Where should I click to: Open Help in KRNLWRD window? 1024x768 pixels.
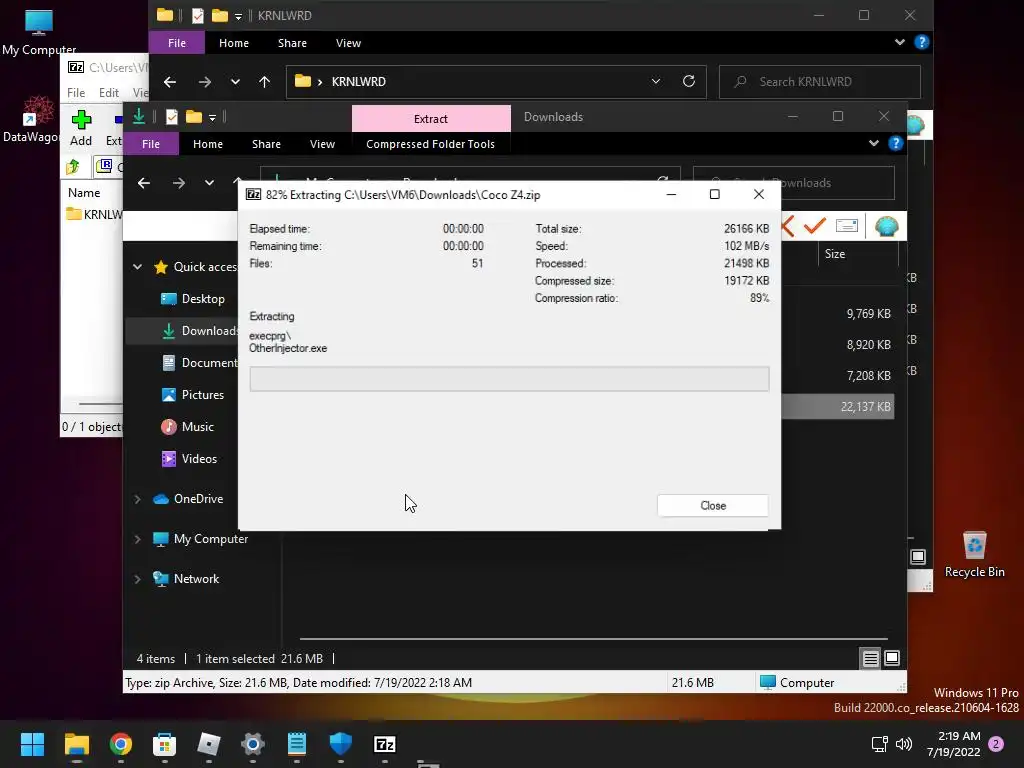pyautogui.click(x=921, y=42)
